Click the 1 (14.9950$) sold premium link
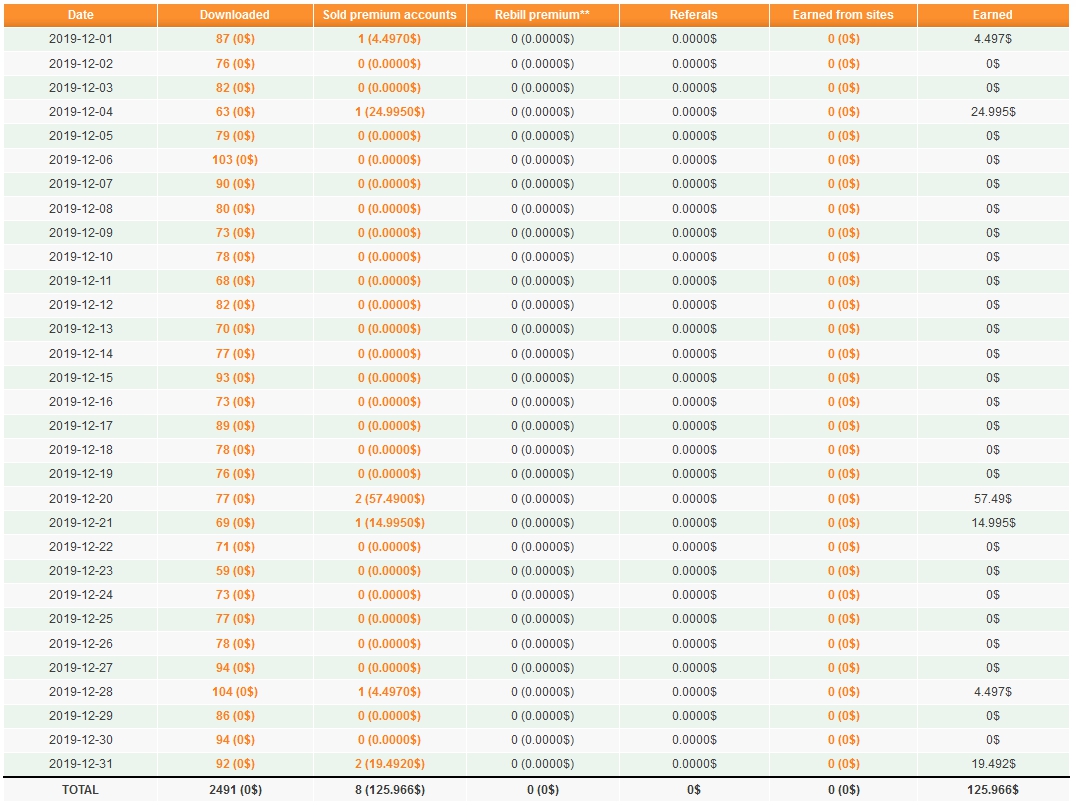The width and height of the screenshot is (1076, 808). tap(390, 523)
